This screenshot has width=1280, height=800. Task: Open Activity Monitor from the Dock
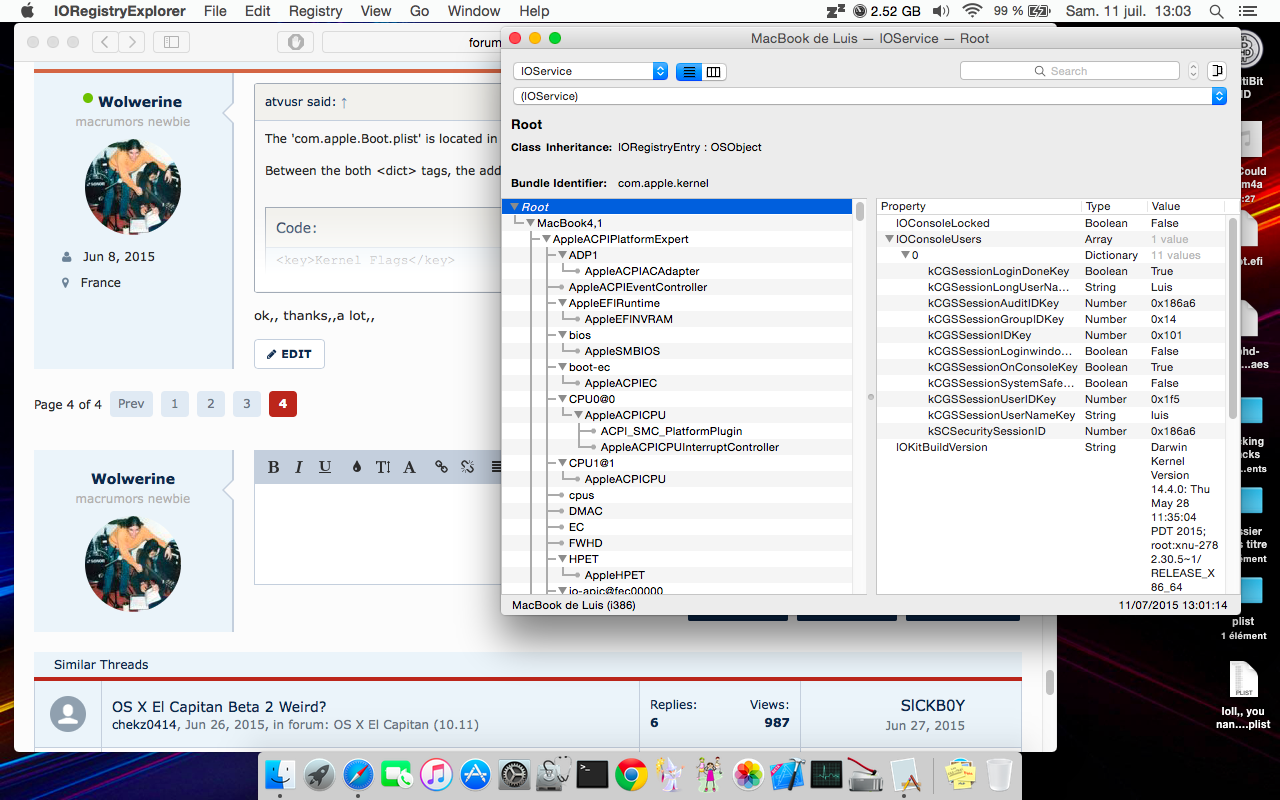(x=826, y=775)
